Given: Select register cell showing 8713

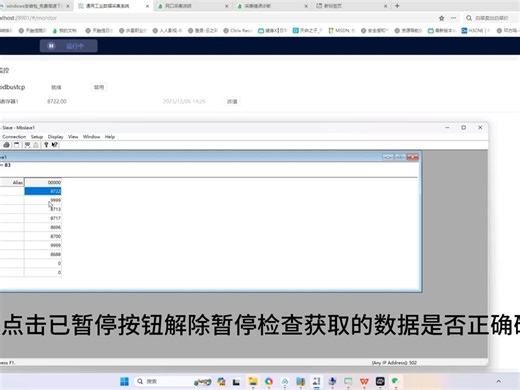Looking at the screenshot, I should 43,209.
